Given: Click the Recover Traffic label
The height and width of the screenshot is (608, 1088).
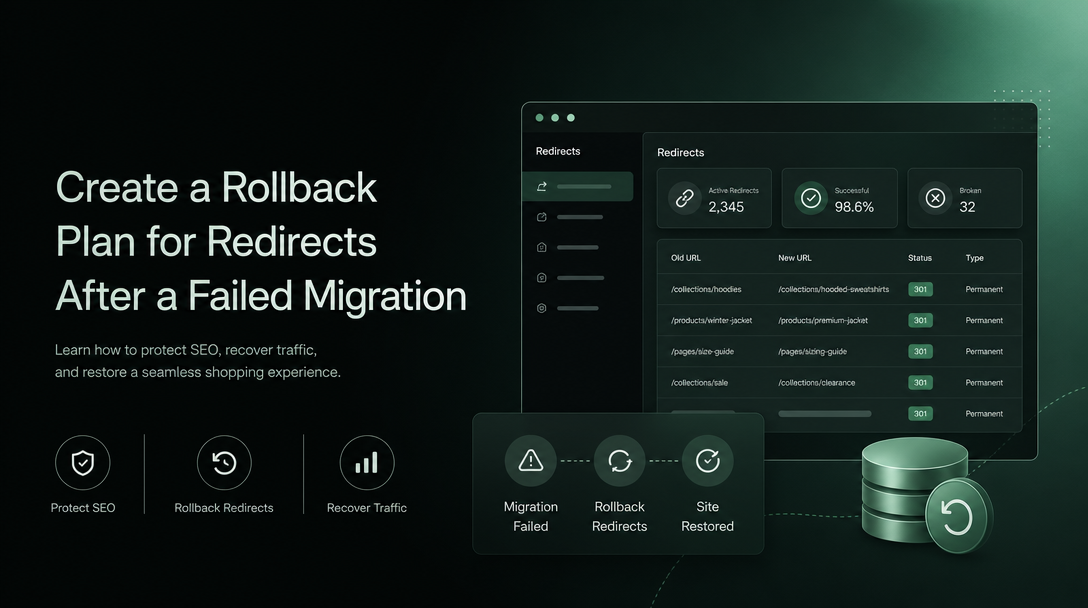Looking at the screenshot, I should [367, 508].
